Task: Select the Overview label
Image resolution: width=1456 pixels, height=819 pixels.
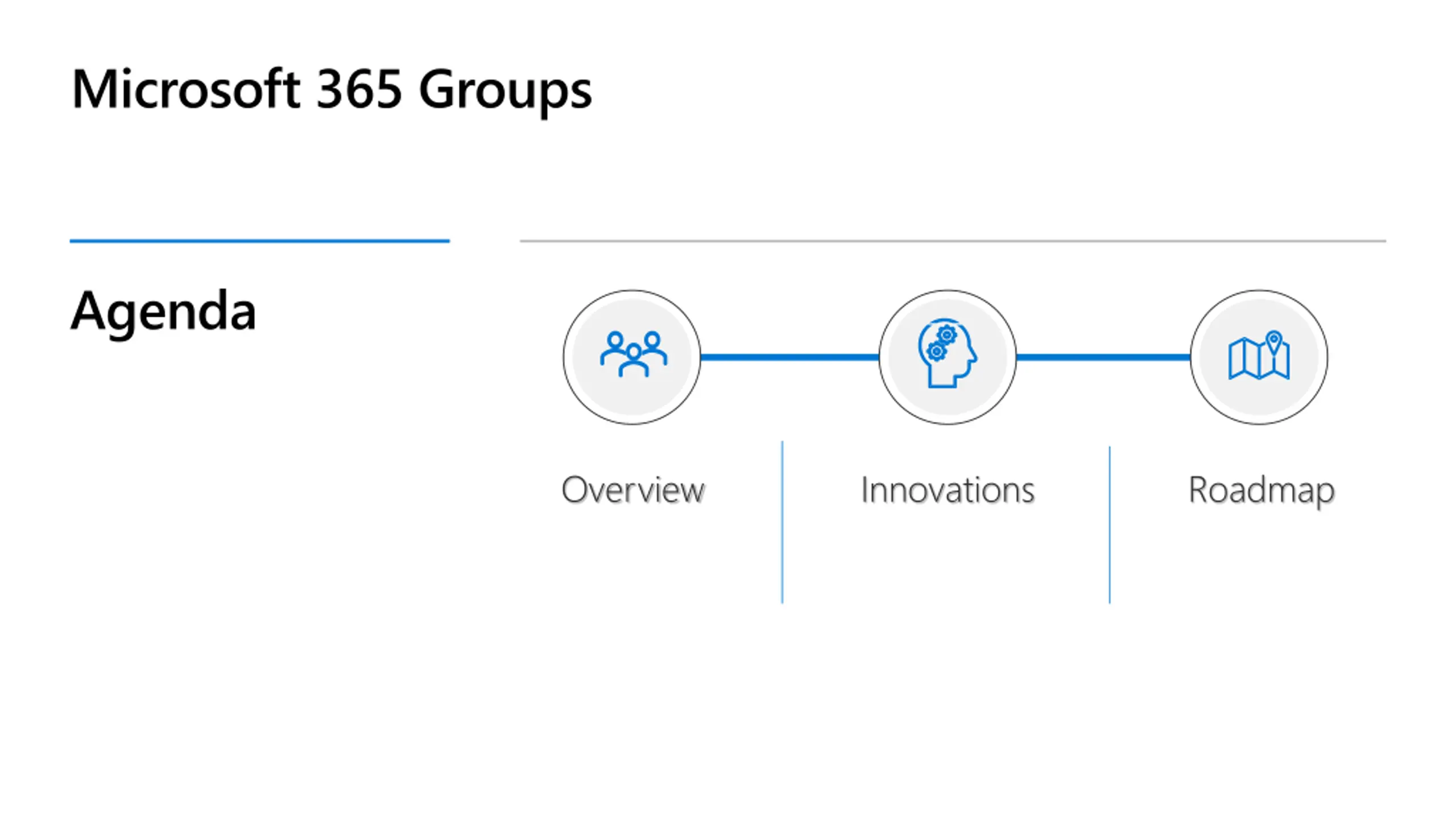Action: [x=633, y=490]
